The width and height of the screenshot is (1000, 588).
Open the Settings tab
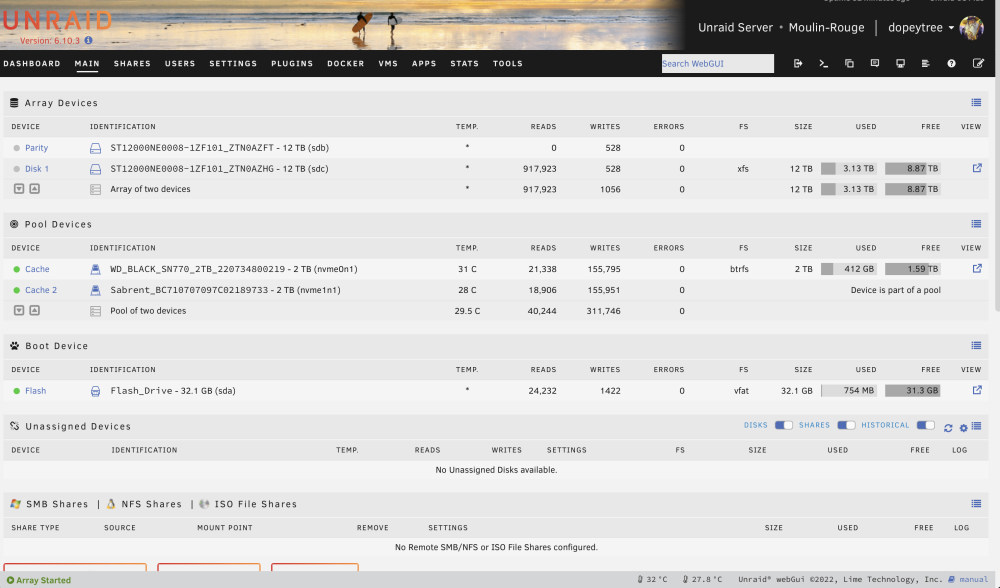click(x=233, y=64)
